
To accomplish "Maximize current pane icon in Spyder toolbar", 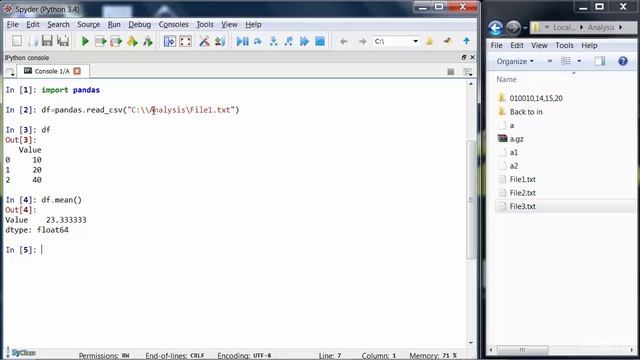I will coord(169,41).
